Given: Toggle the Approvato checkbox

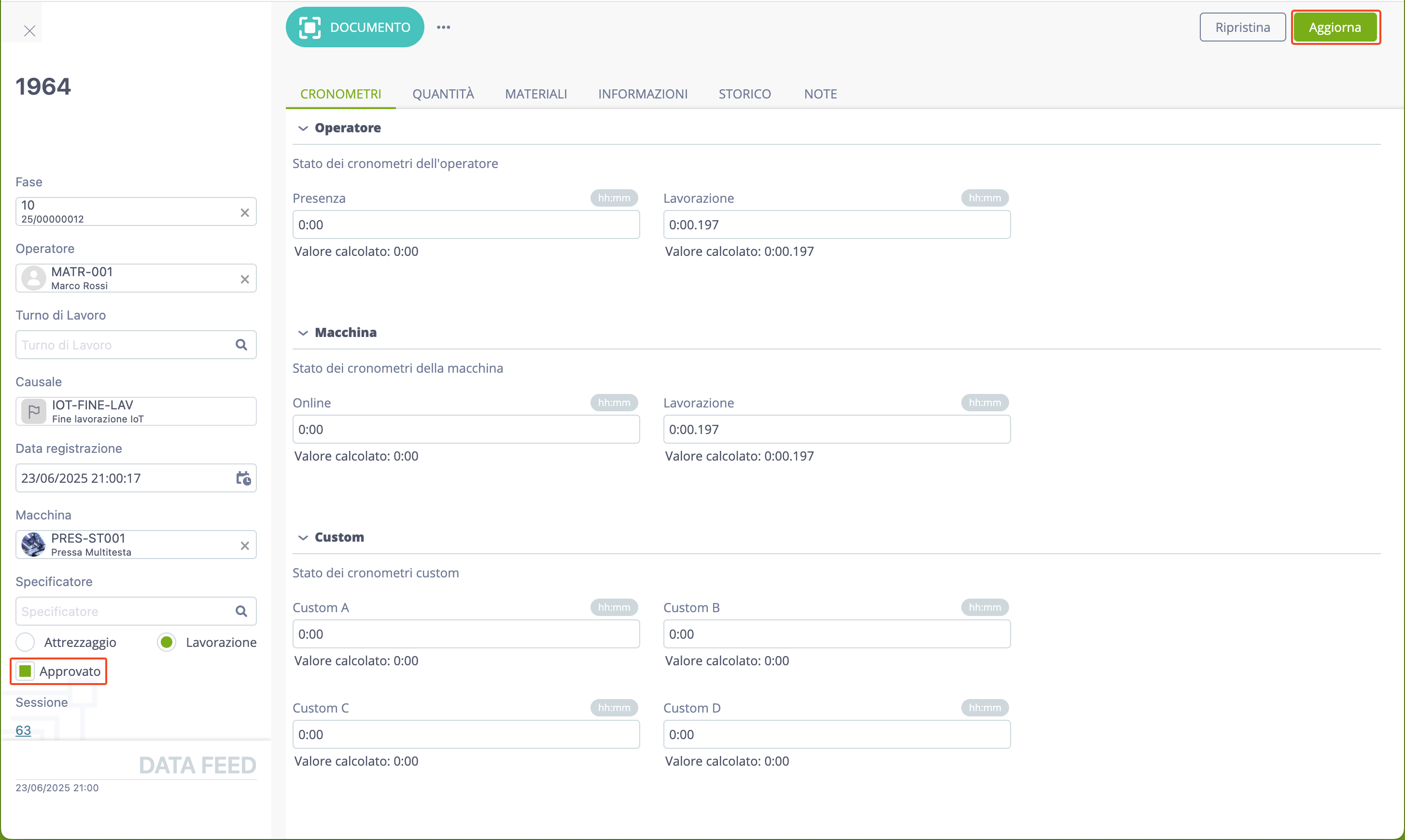Looking at the screenshot, I should pos(26,672).
